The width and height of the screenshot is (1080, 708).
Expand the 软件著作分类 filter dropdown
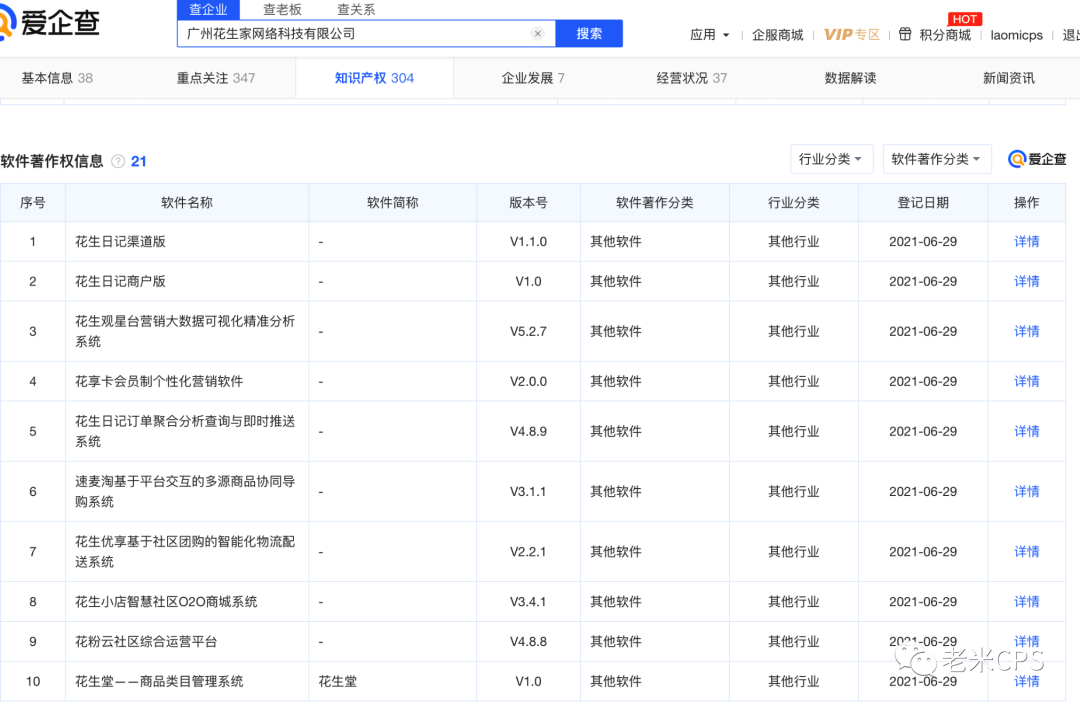937,159
